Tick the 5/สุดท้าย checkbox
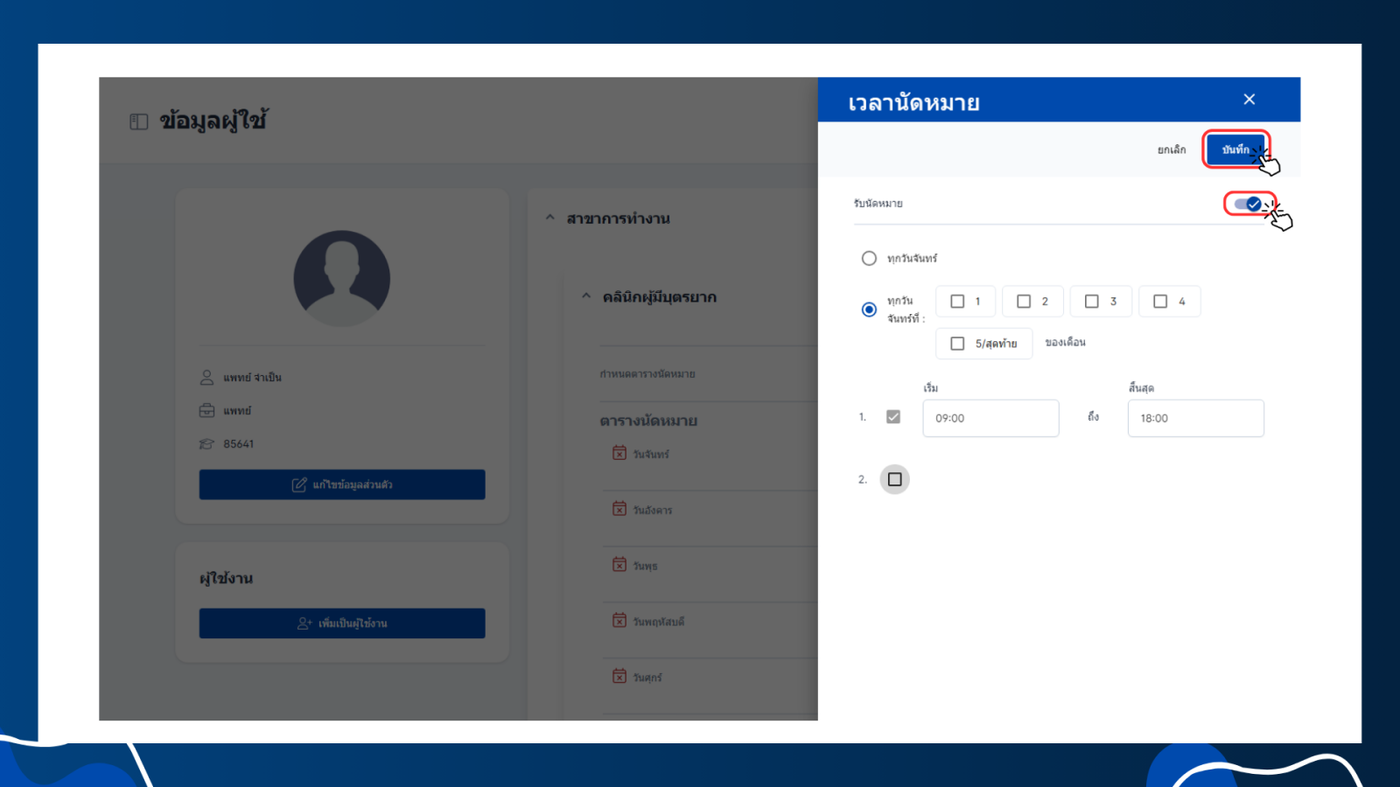The height and width of the screenshot is (787, 1400). pos(957,344)
